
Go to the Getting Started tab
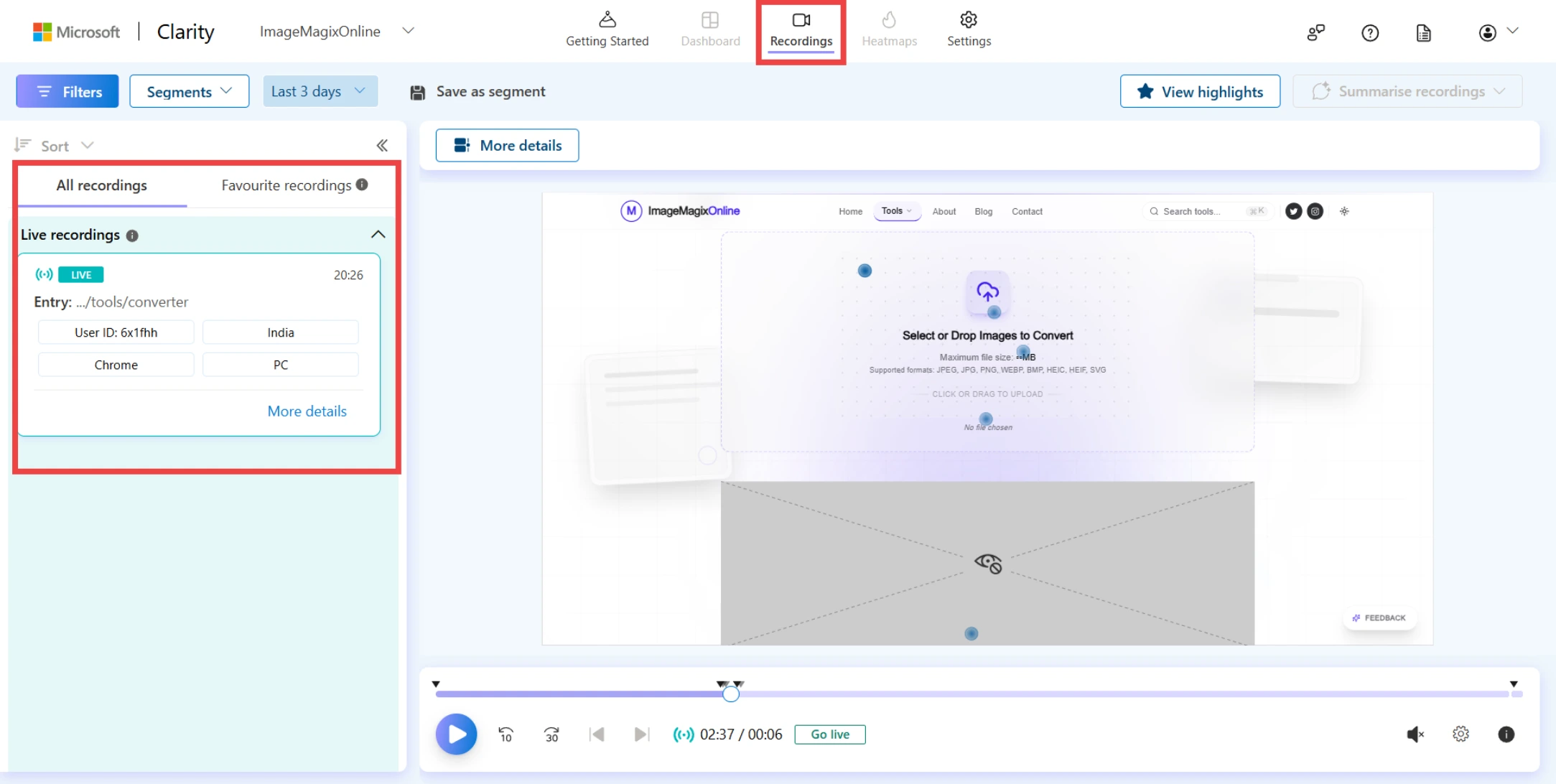coord(607,30)
